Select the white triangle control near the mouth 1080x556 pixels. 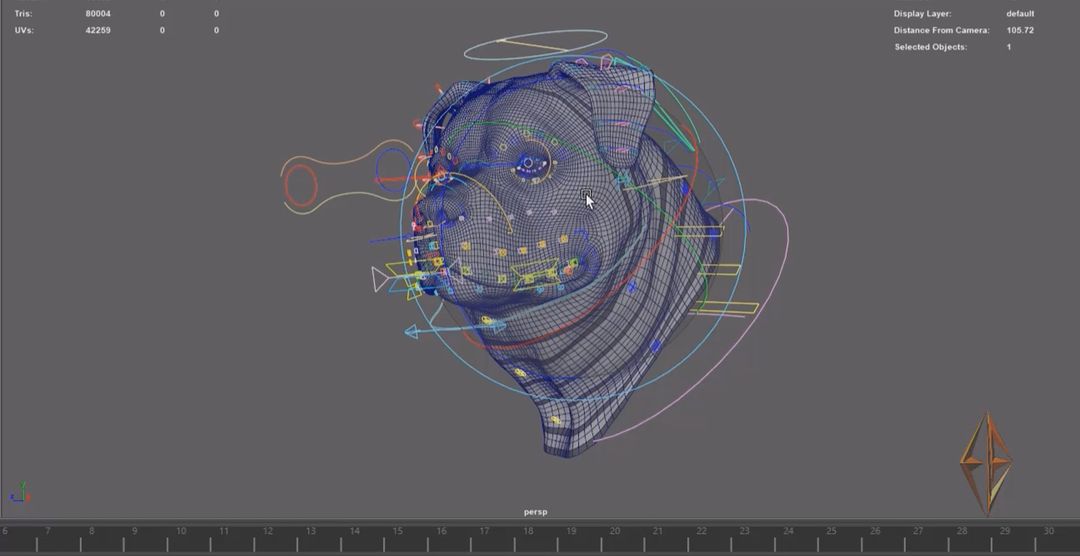[x=379, y=279]
